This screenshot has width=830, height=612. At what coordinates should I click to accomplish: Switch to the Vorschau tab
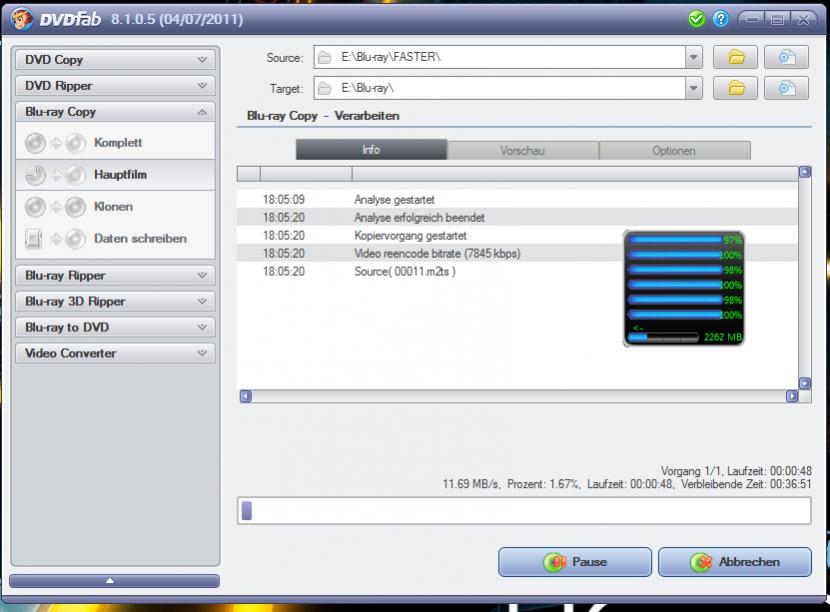522,150
